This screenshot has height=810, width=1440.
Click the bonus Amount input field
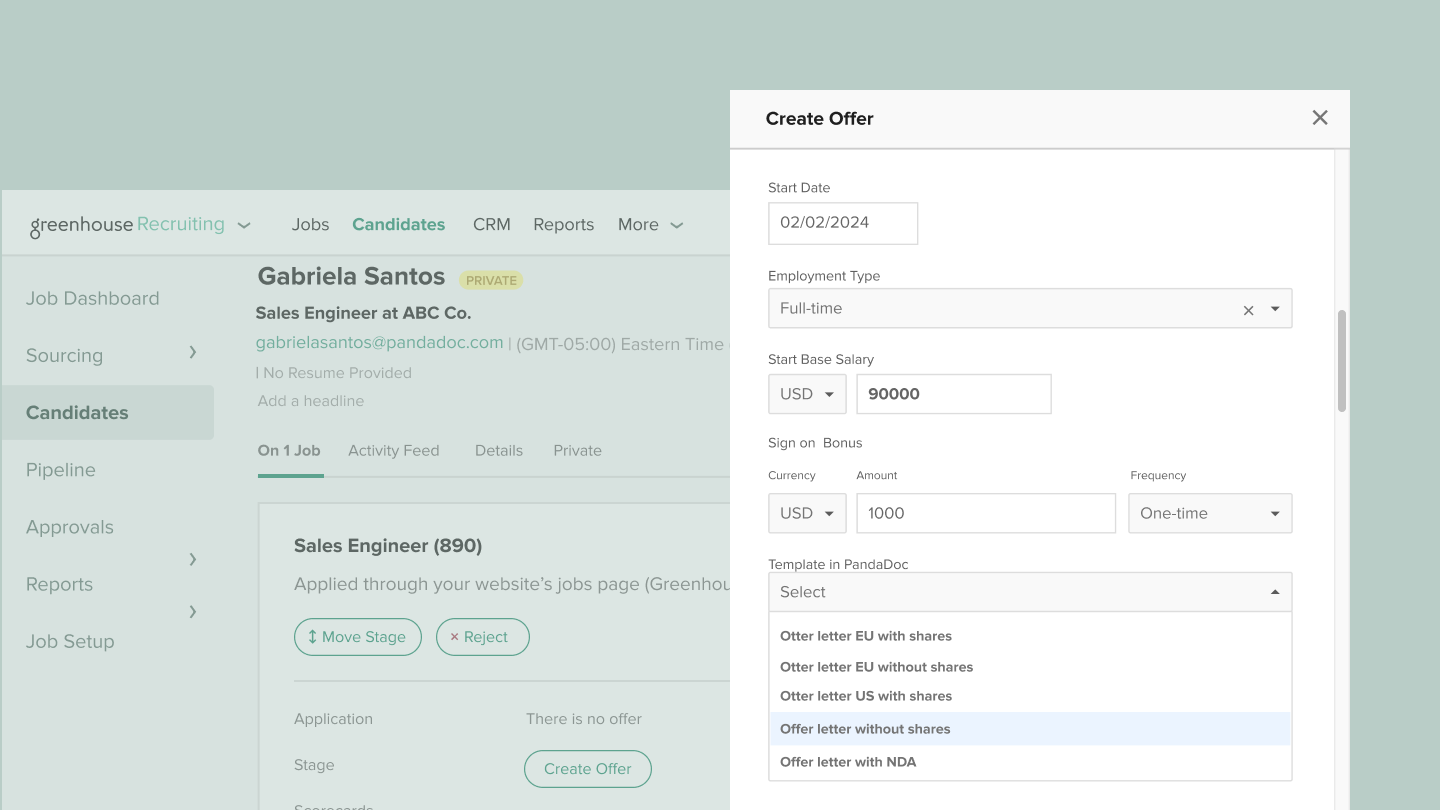[985, 513]
